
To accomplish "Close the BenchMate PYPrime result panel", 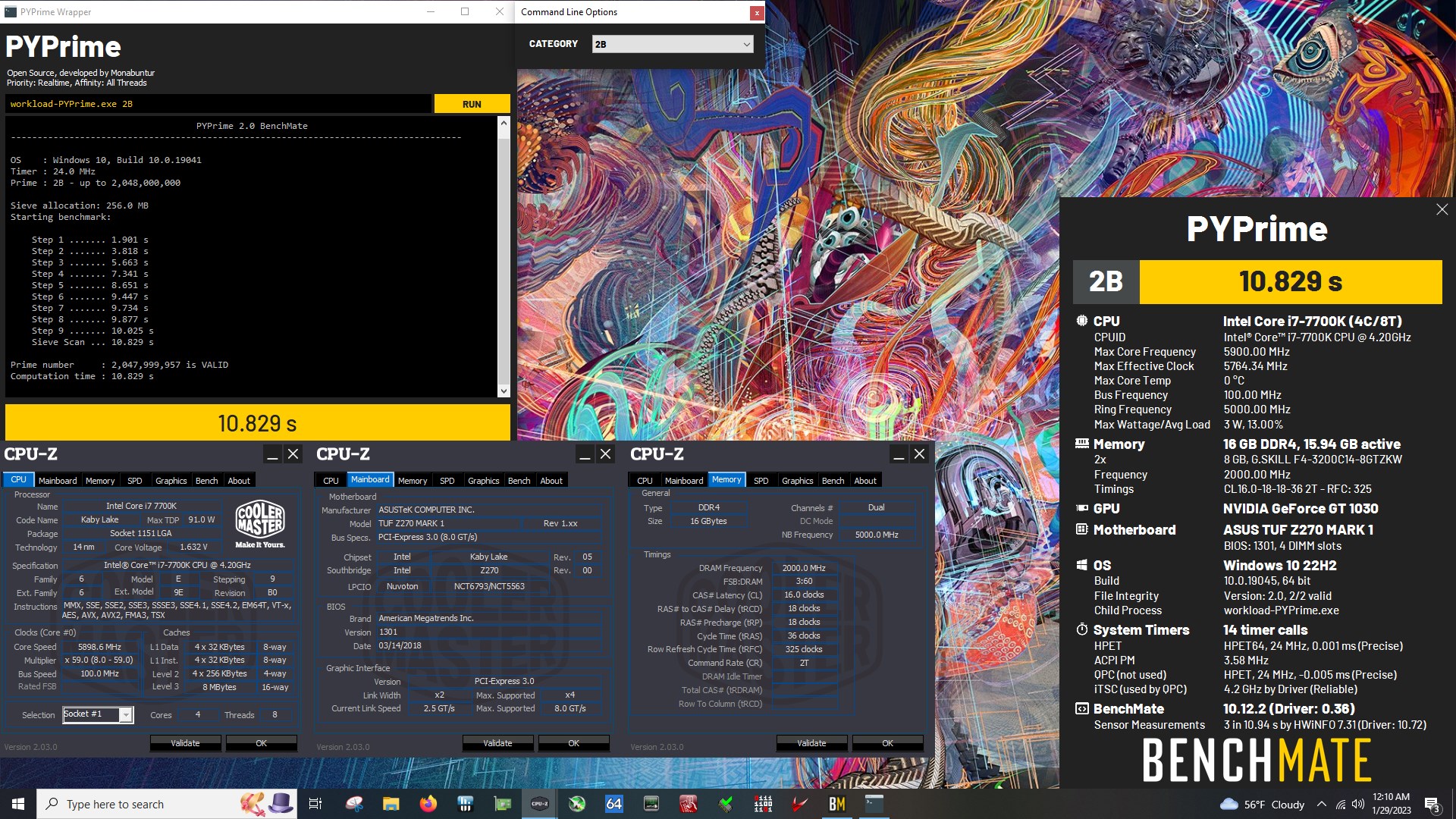I will [x=1442, y=209].
